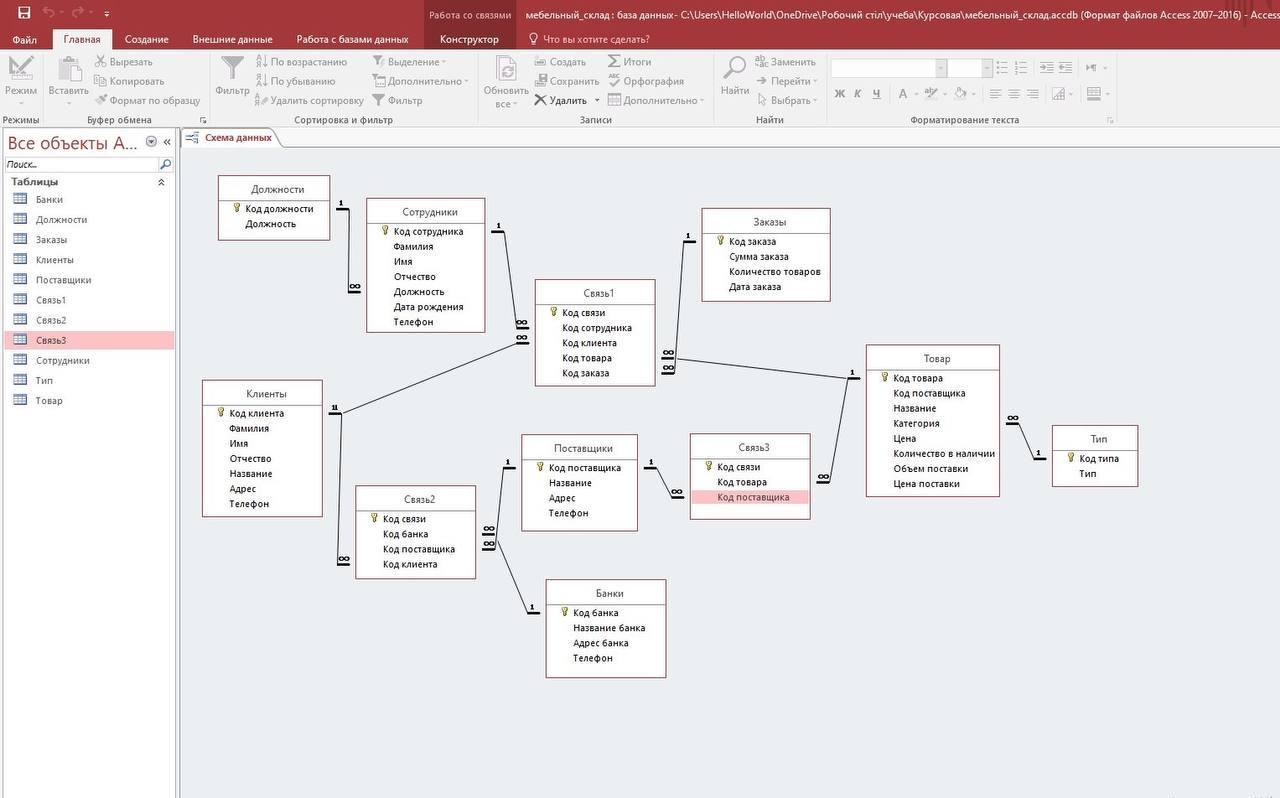Click the Удалить record command

coord(560,100)
